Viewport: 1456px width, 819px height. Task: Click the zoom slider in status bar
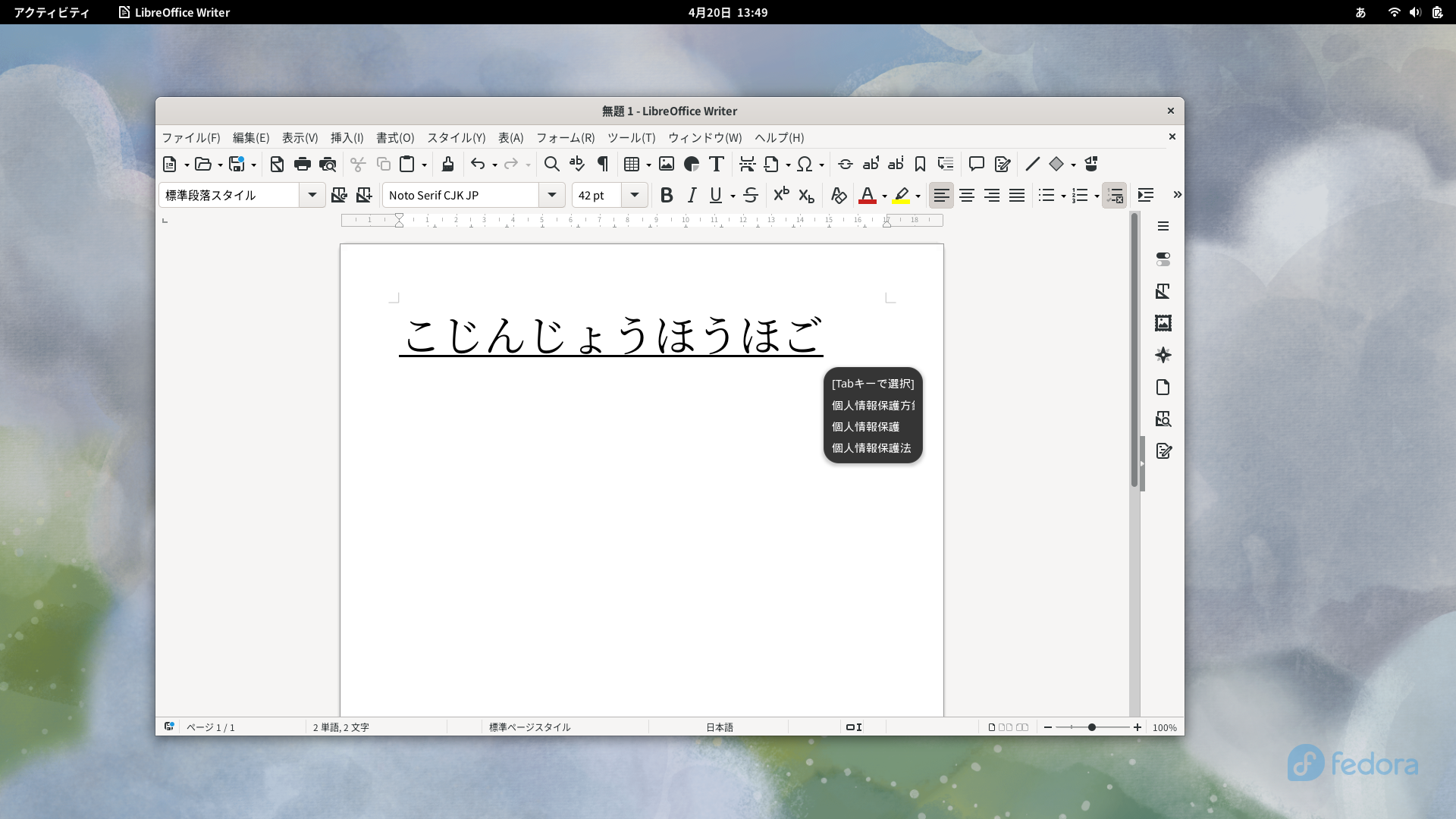pyautogui.click(x=1092, y=727)
